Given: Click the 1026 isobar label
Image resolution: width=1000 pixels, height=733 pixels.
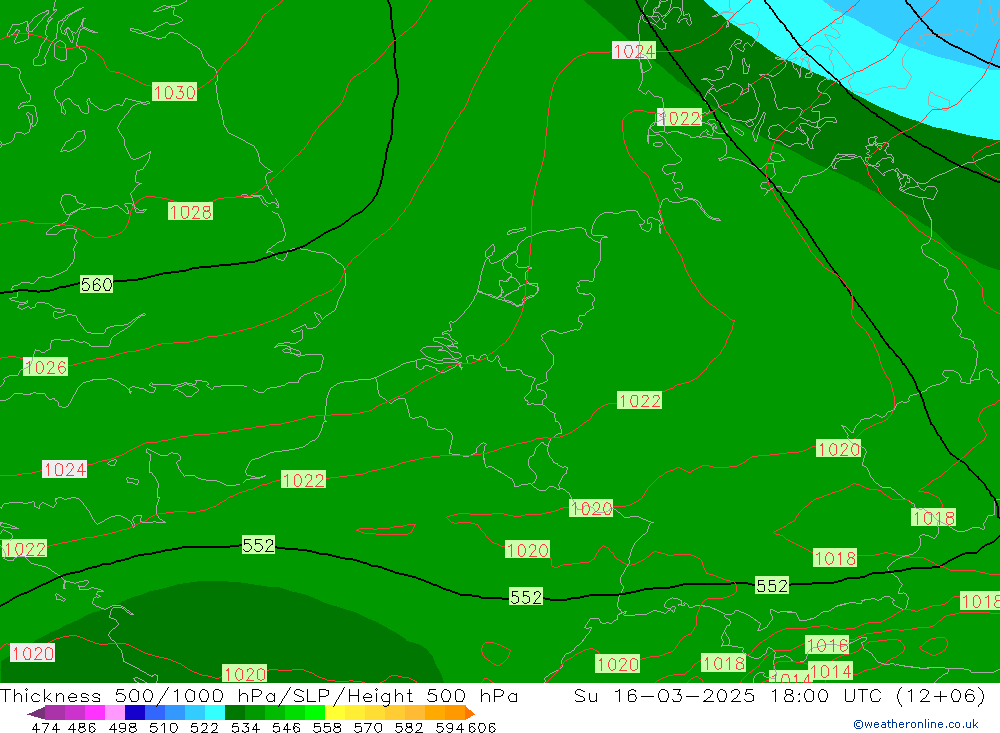Looking at the screenshot, I should (x=45, y=367).
